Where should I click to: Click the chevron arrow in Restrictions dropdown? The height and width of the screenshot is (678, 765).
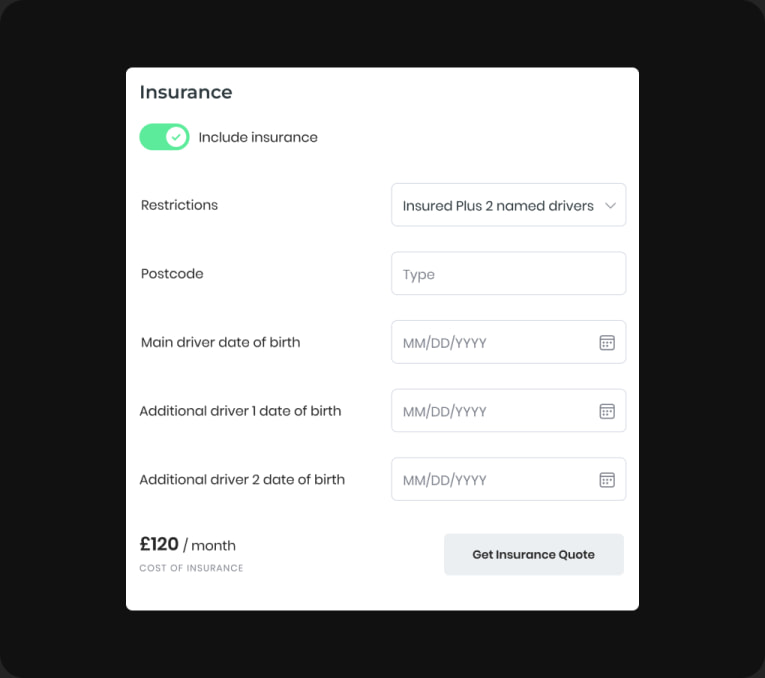(x=610, y=206)
